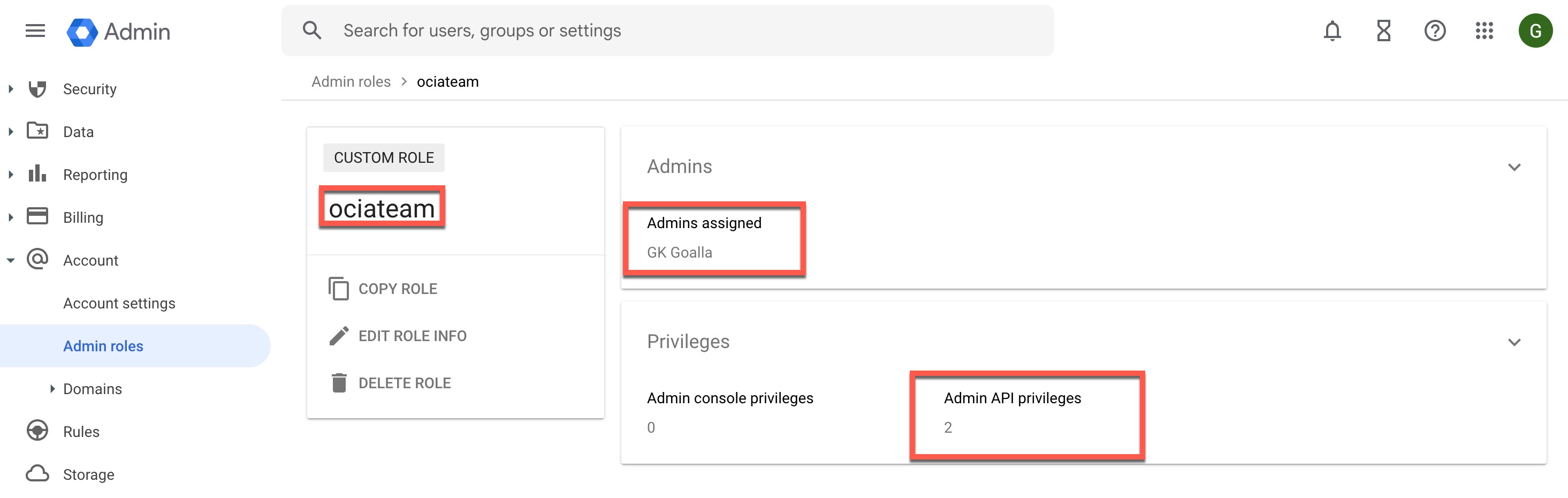Viewport: 1568px width, 498px height.
Task: Collapse the Admins section chevron
Action: pos(1514,167)
